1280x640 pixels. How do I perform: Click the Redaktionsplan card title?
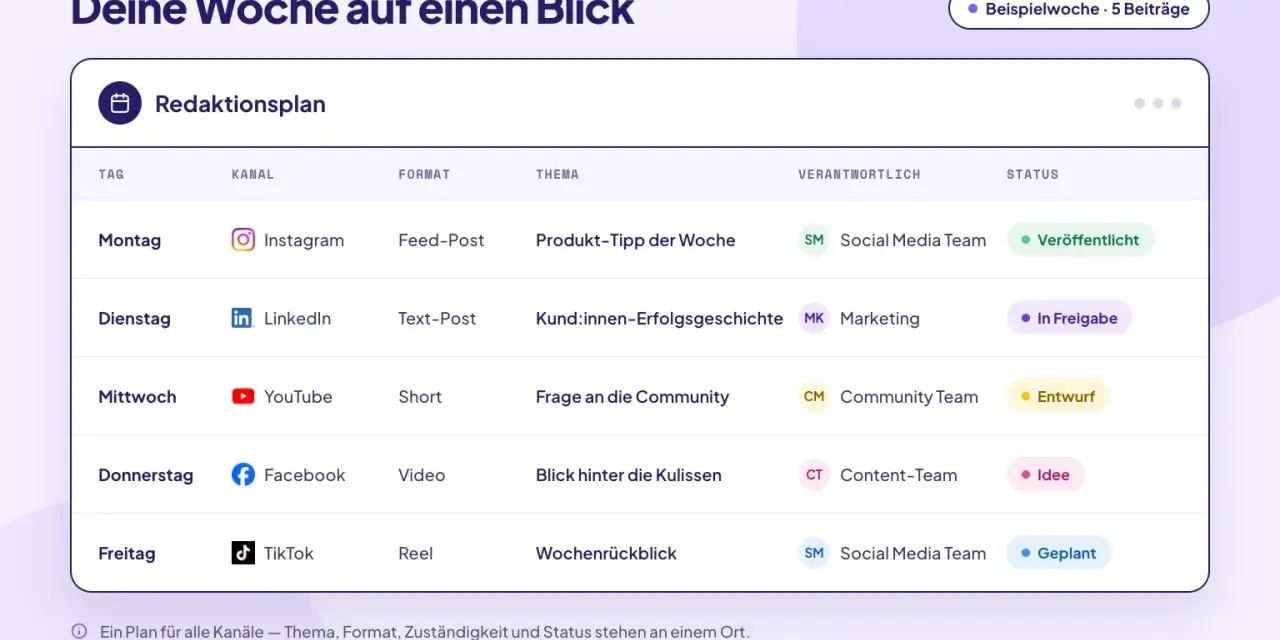(x=240, y=103)
